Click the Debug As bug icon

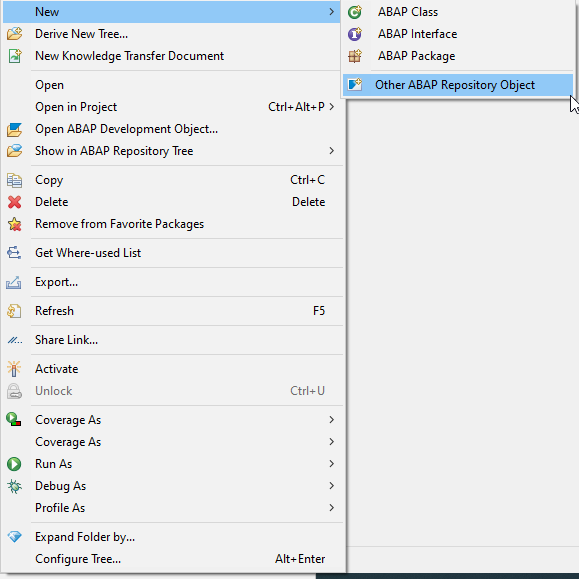coord(14,486)
